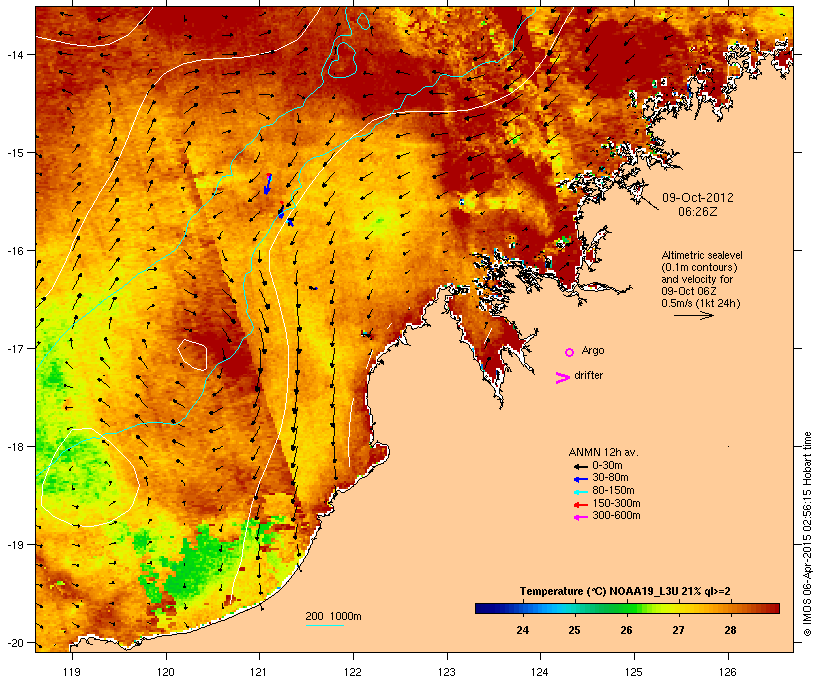Click the longitude axis label 120
Viewport: 820px width, 680px height.
pyautogui.click(x=166, y=672)
